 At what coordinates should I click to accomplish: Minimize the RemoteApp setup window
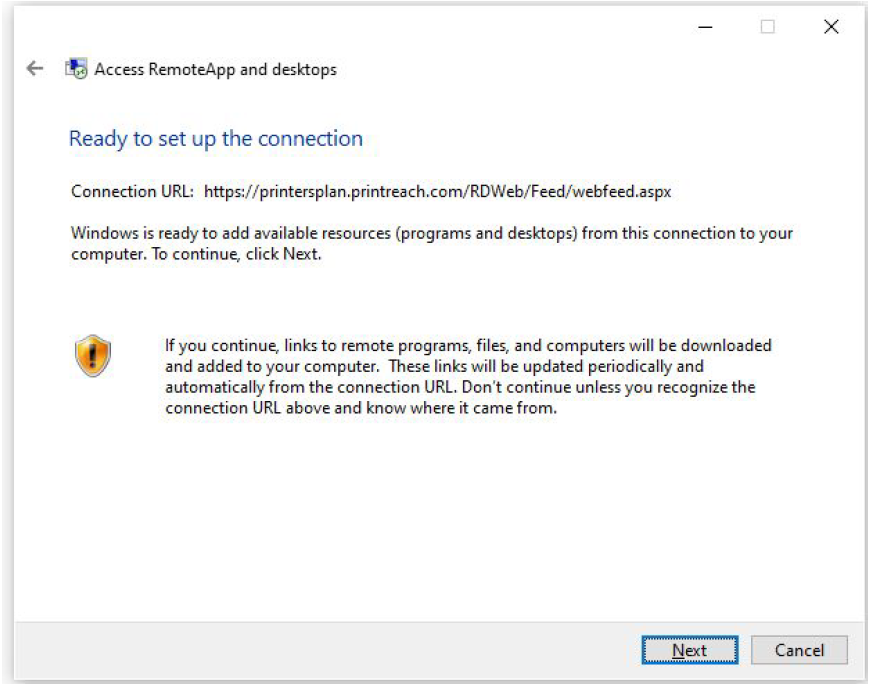point(705,27)
